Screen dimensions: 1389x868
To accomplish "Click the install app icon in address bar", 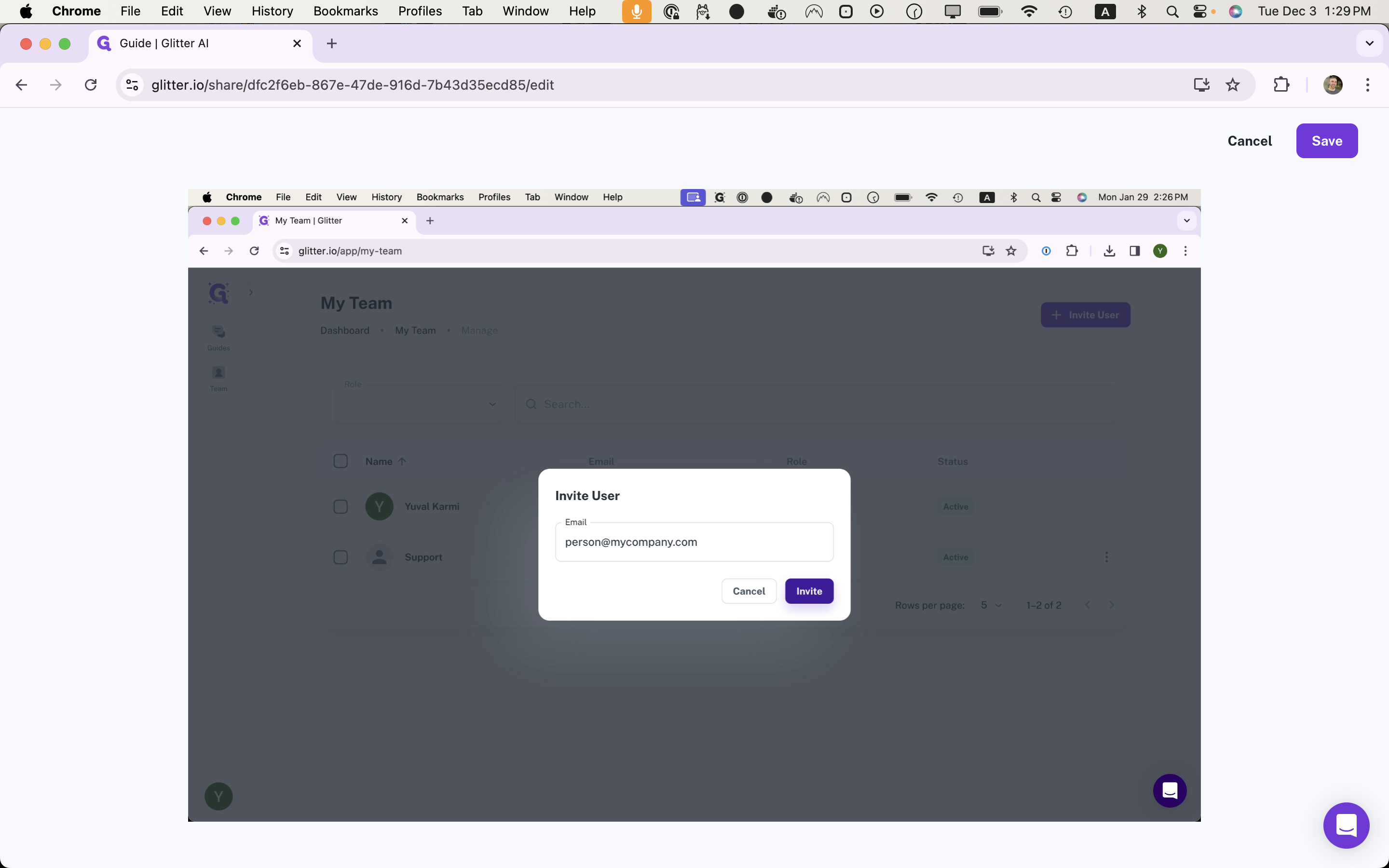I will click(x=1201, y=85).
